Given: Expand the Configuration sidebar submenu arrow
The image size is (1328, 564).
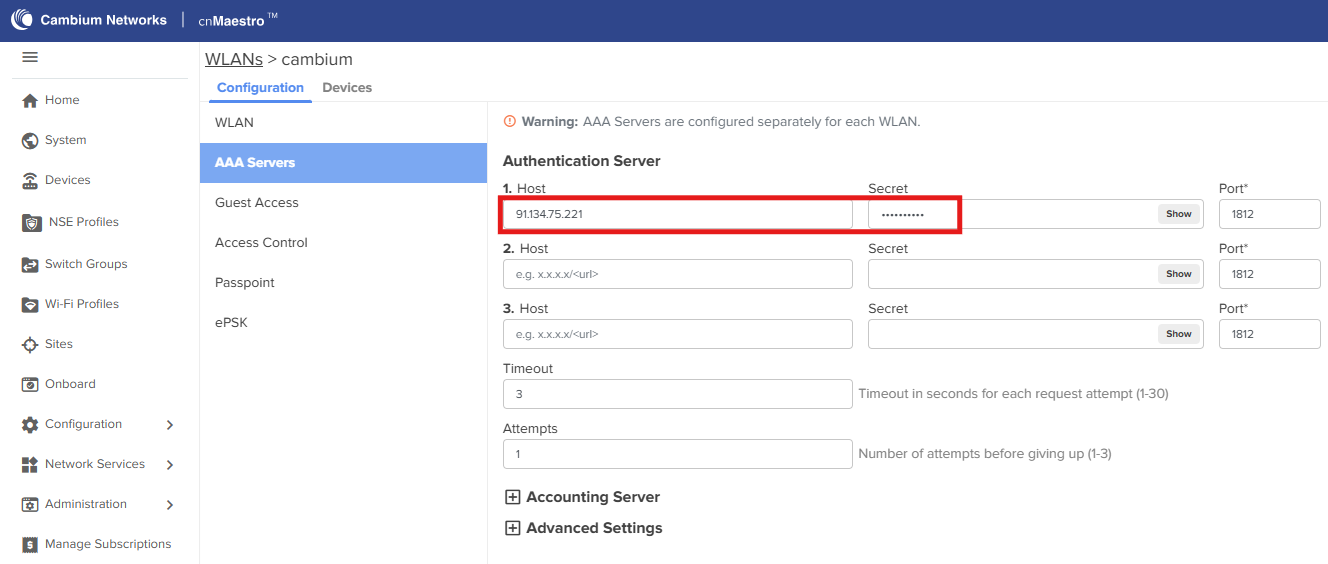Looking at the screenshot, I should pyautogui.click(x=170, y=425).
